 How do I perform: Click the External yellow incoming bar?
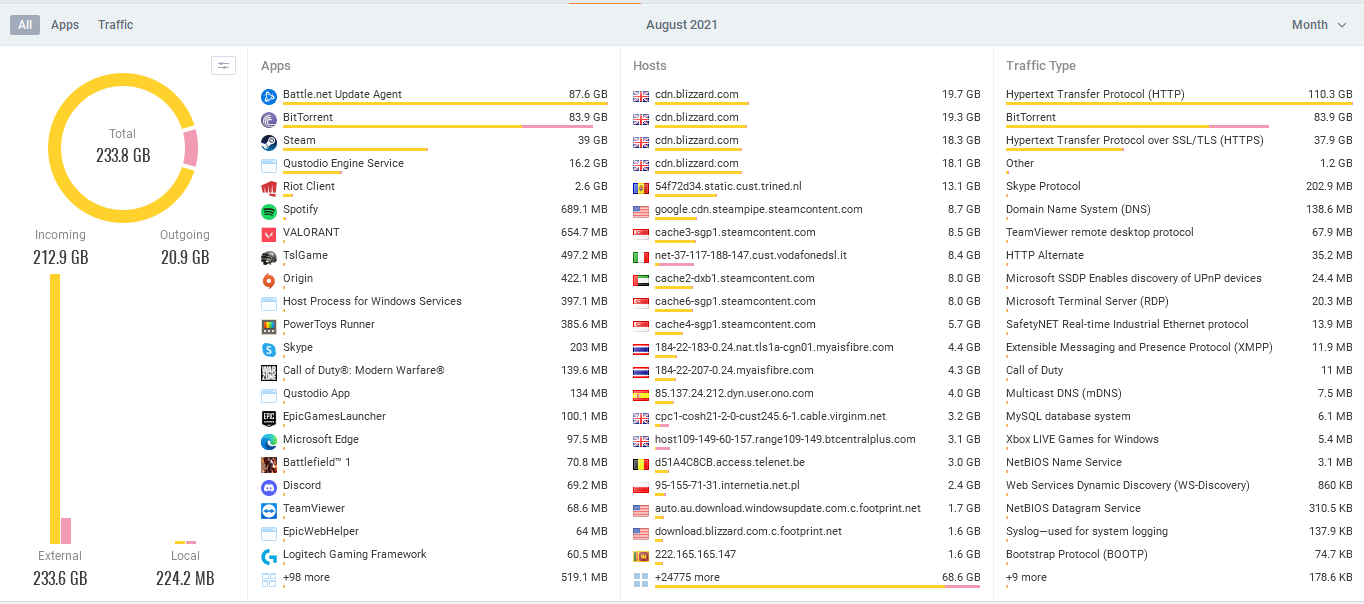point(55,409)
